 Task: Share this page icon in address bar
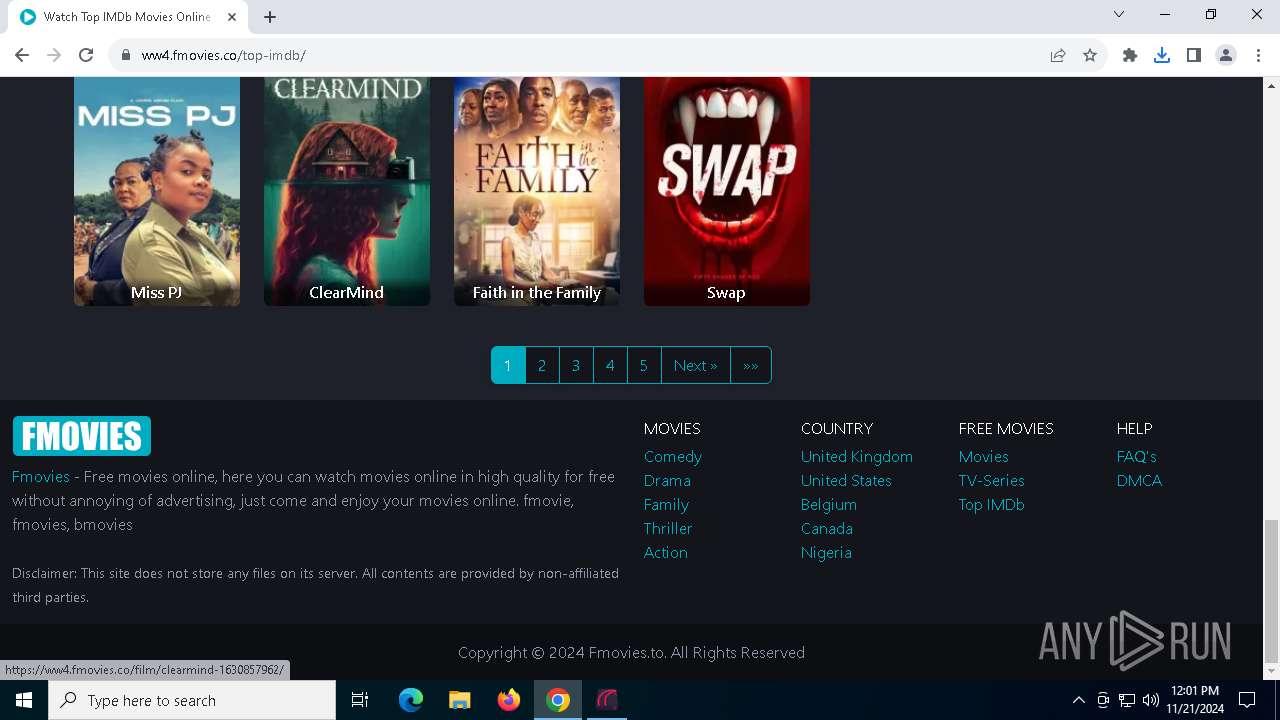click(1058, 55)
